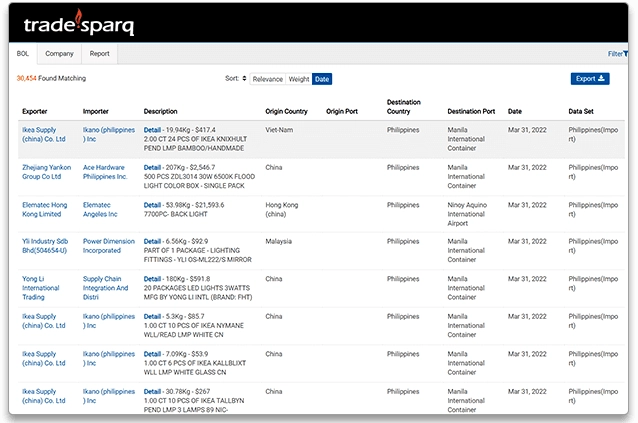The height and width of the screenshot is (423, 638).
Task: Open Detail for IKEA KNIXHULT shipment
Action: coord(152,130)
